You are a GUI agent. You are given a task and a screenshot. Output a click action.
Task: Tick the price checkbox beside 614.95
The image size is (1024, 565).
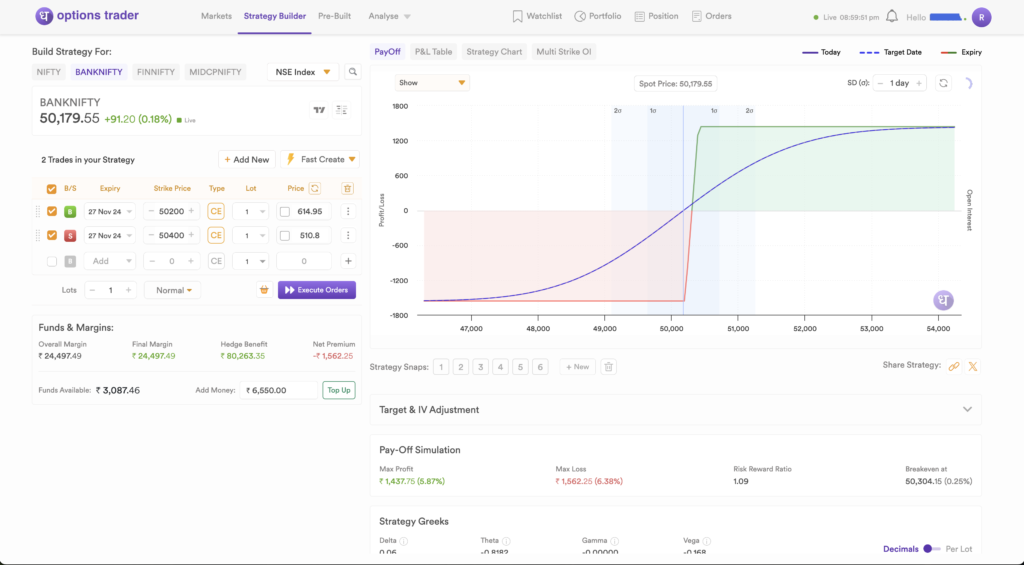tap(285, 212)
